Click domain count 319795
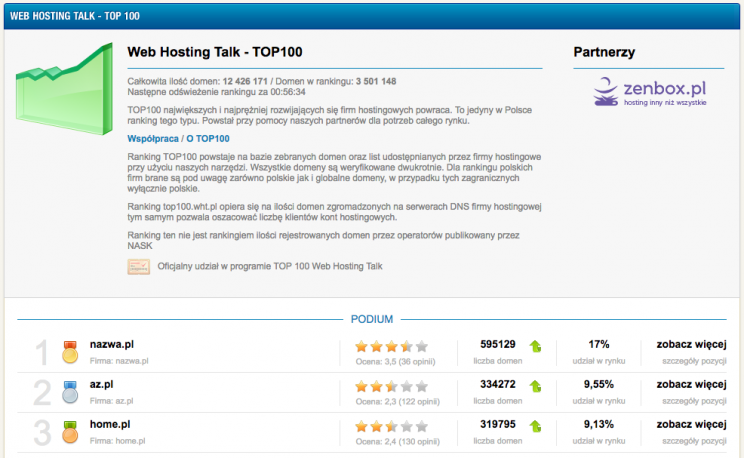This screenshot has width=744, height=458. coord(498,424)
